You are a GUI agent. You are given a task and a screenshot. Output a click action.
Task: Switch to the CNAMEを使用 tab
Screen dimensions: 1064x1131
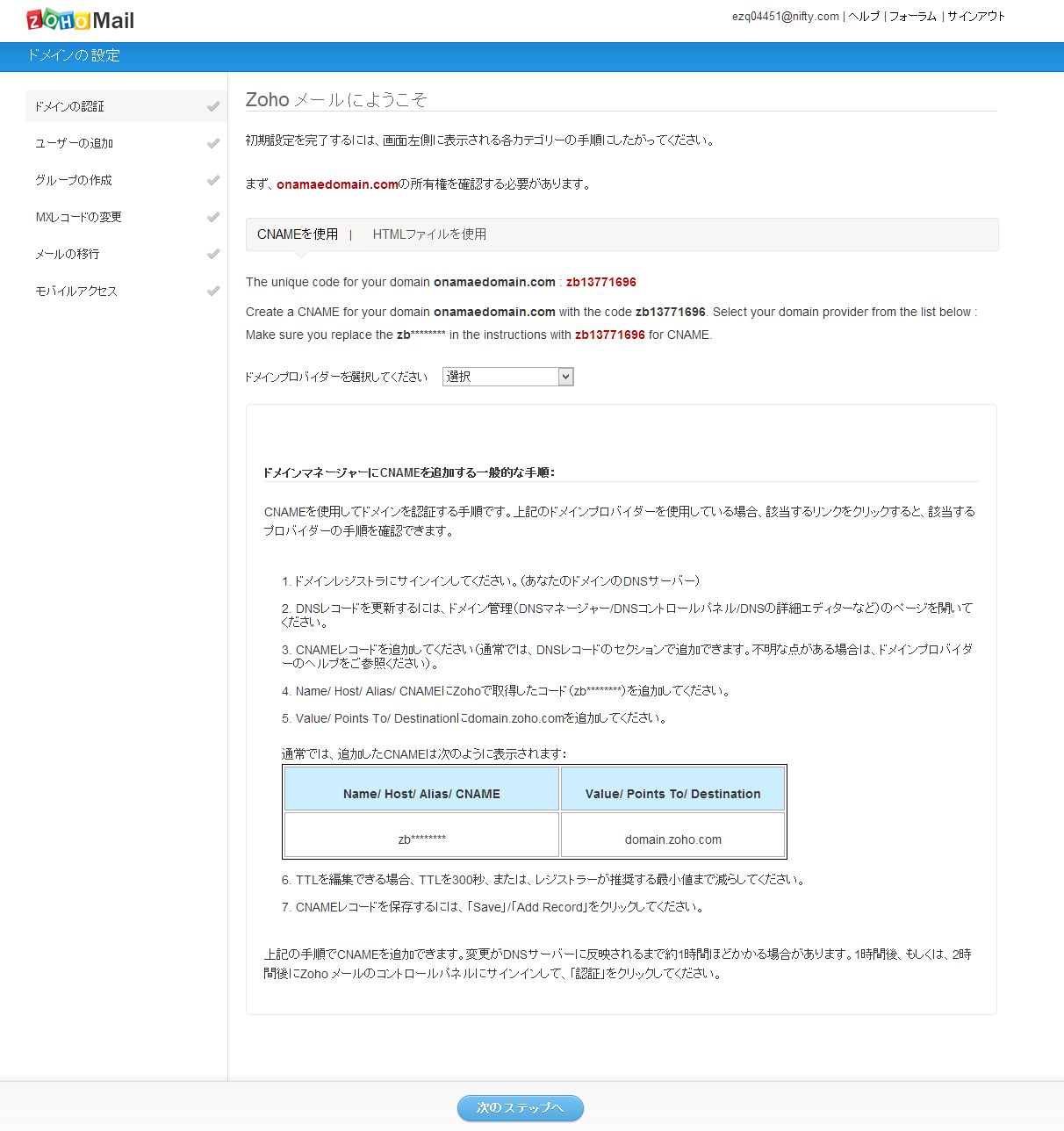pyautogui.click(x=298, y=234)
